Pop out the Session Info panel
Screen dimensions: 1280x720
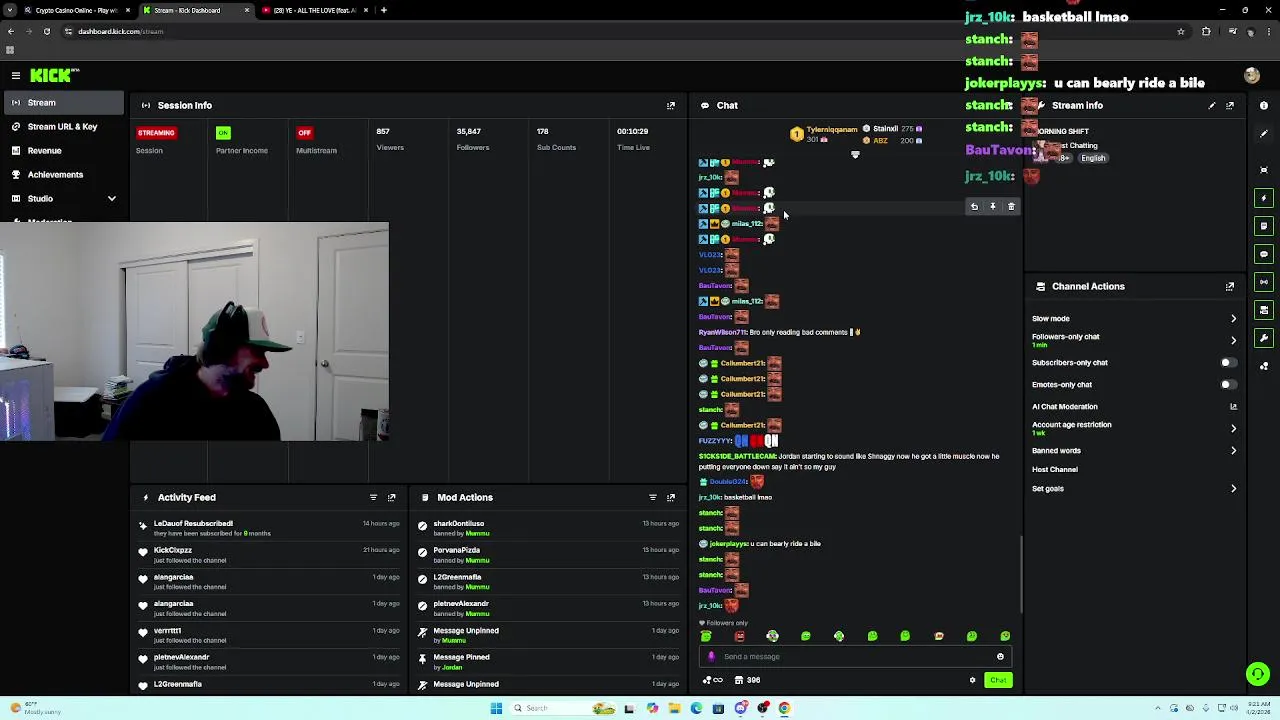click(671, 105)
